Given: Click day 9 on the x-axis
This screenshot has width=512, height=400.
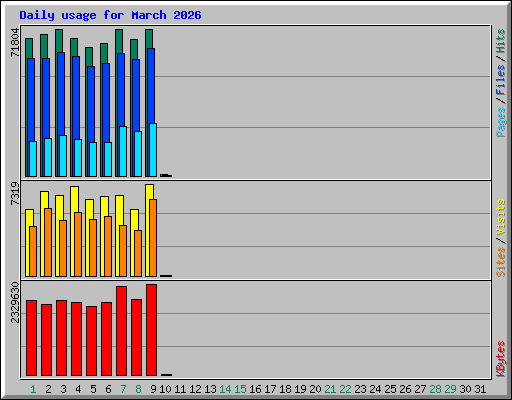Looking at the screenshot, I should coord(153,389).
